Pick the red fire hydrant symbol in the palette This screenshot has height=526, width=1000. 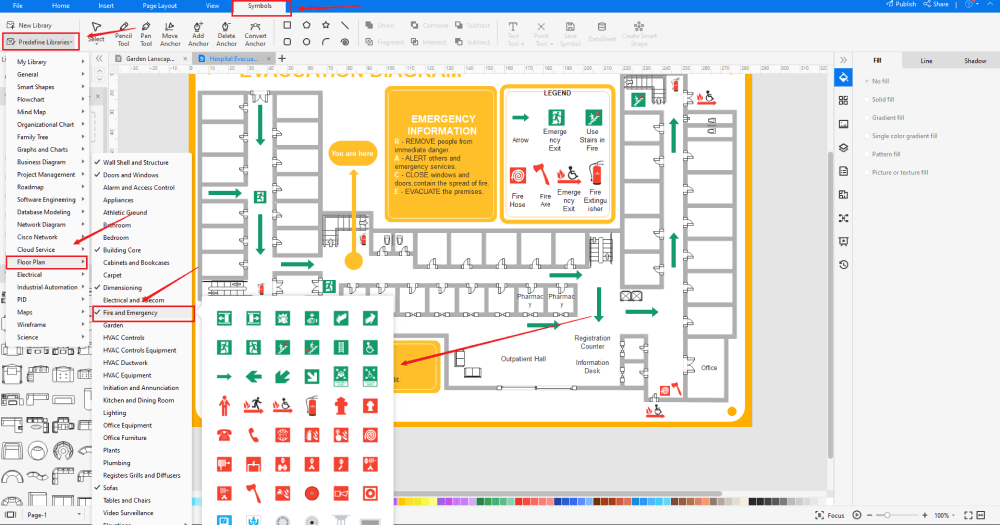(x=341, y=406)
